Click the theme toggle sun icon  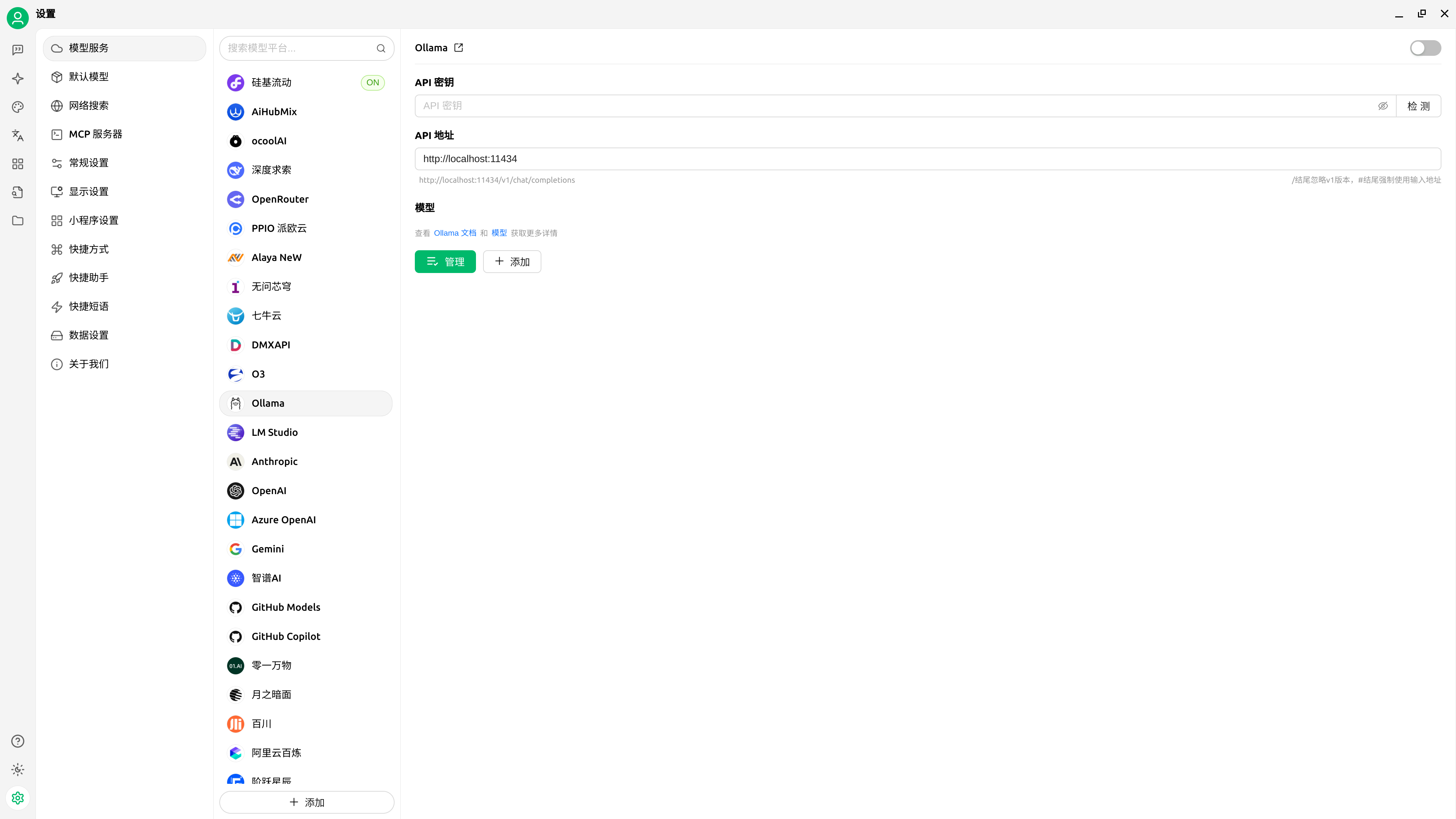(x=17, y=769)
